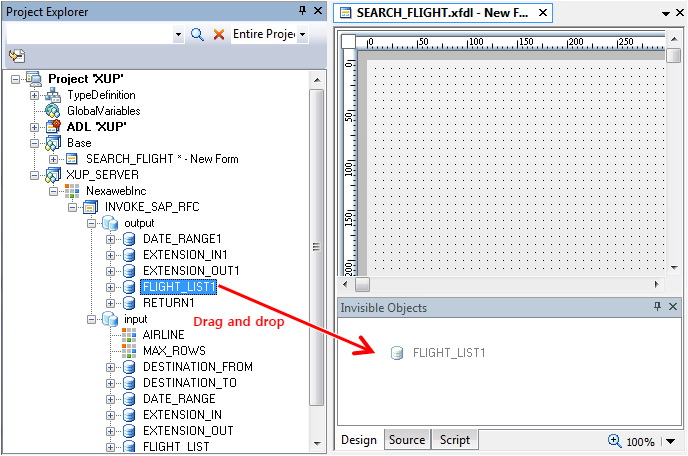The height and width of the screenshot is (456, 688).
Task: Click the toolbar icon below the search box
Action: 17,56
